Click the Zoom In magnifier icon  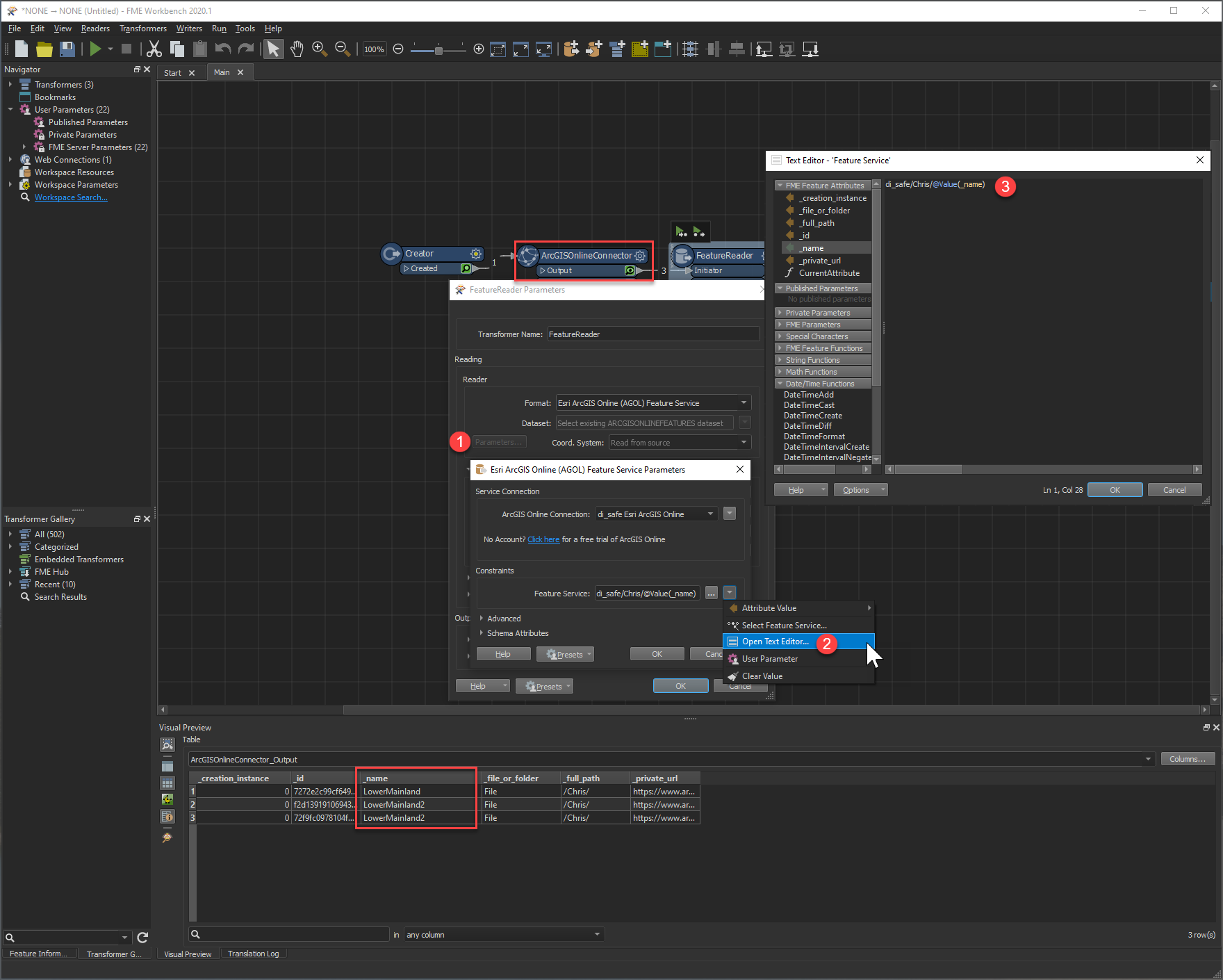click(320, 49)
